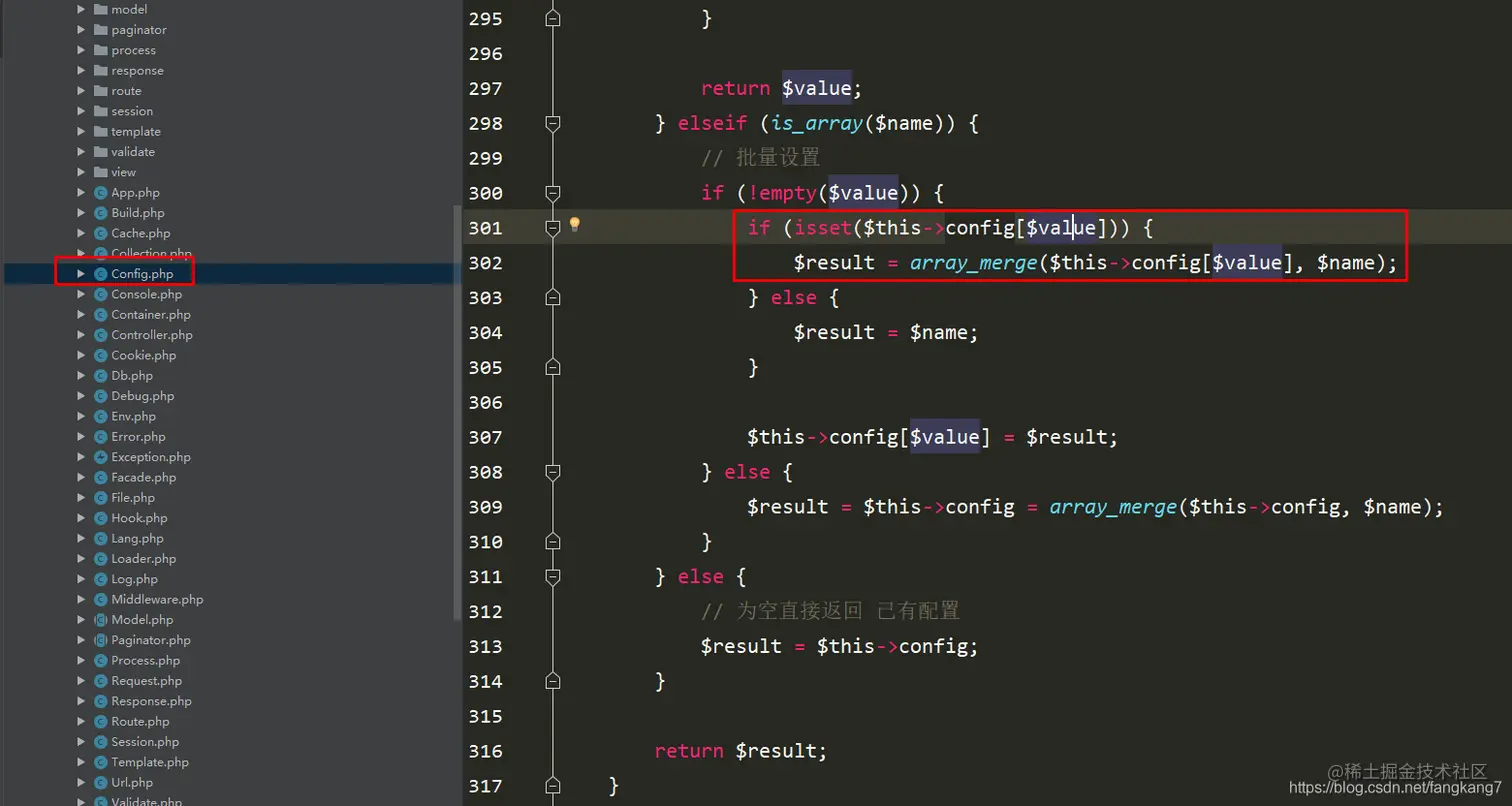Toggle the code fold marker on line 300

pos(553,193)
